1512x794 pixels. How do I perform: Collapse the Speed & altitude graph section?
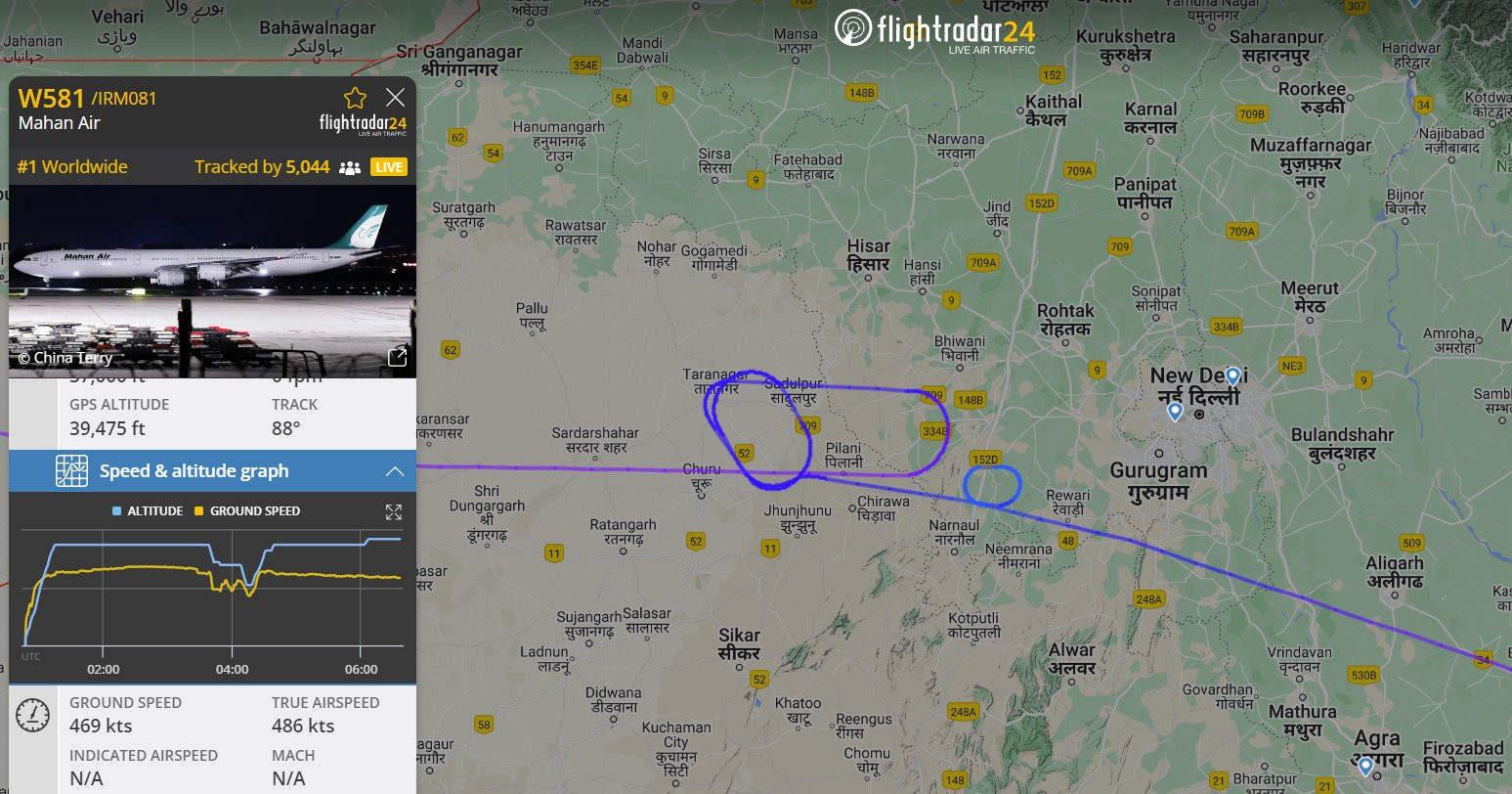(x=394, y=471)
